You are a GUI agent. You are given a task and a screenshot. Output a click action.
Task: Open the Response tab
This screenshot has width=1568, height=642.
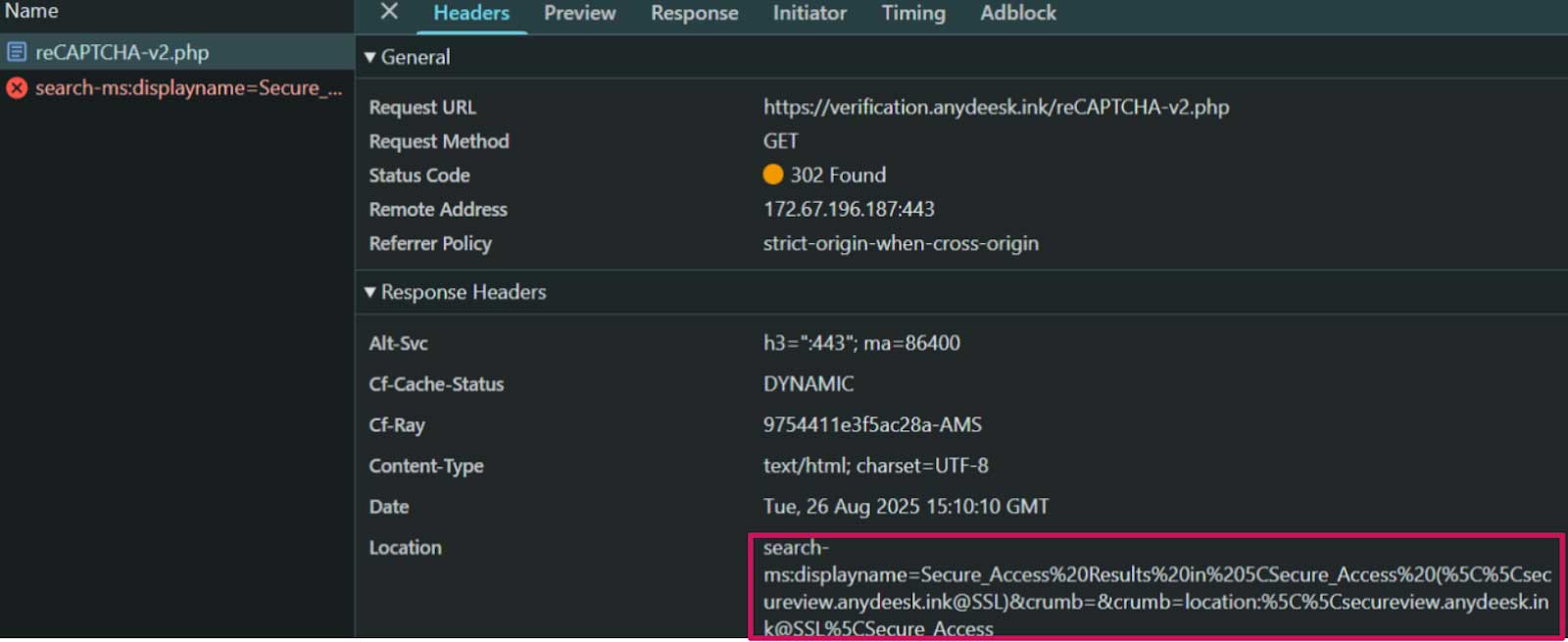coord(695,13)
